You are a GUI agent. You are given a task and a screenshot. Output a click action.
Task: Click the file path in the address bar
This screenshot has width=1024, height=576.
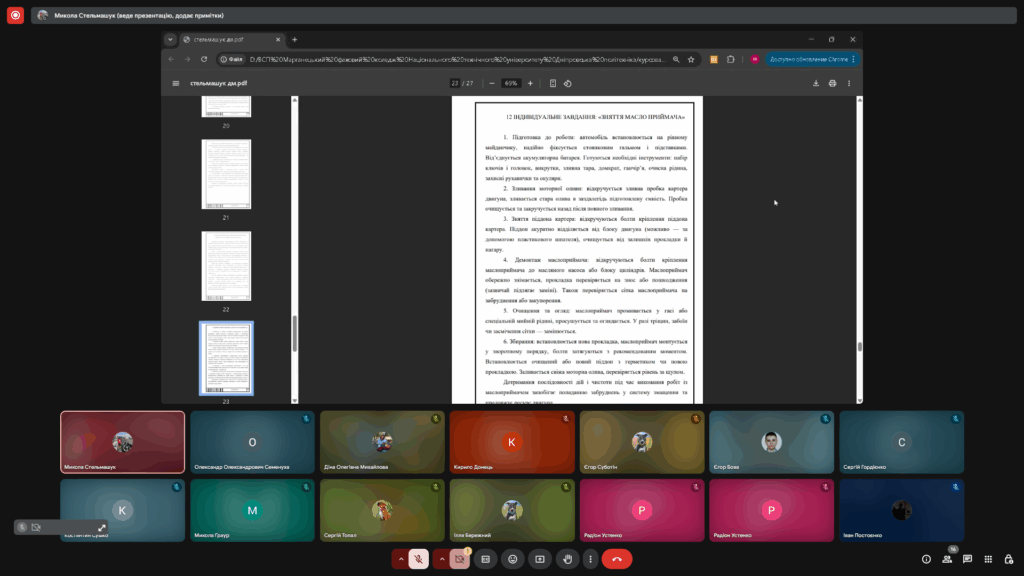pos(457,59)
